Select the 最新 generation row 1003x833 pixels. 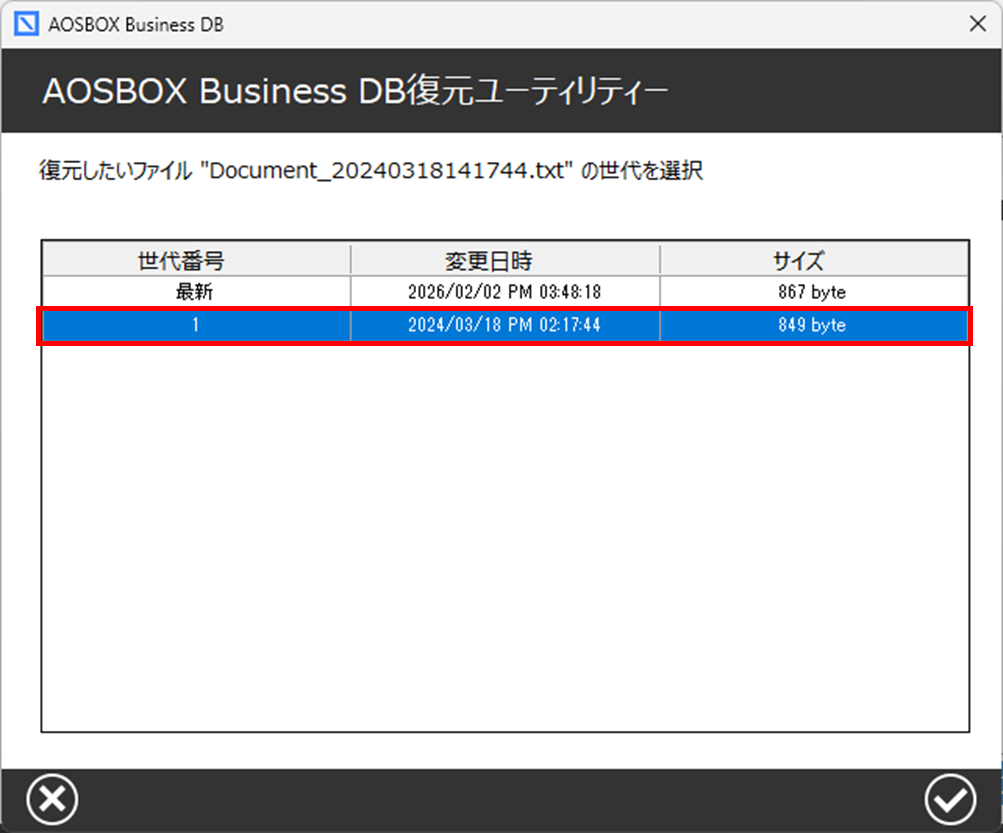[505, 292]
